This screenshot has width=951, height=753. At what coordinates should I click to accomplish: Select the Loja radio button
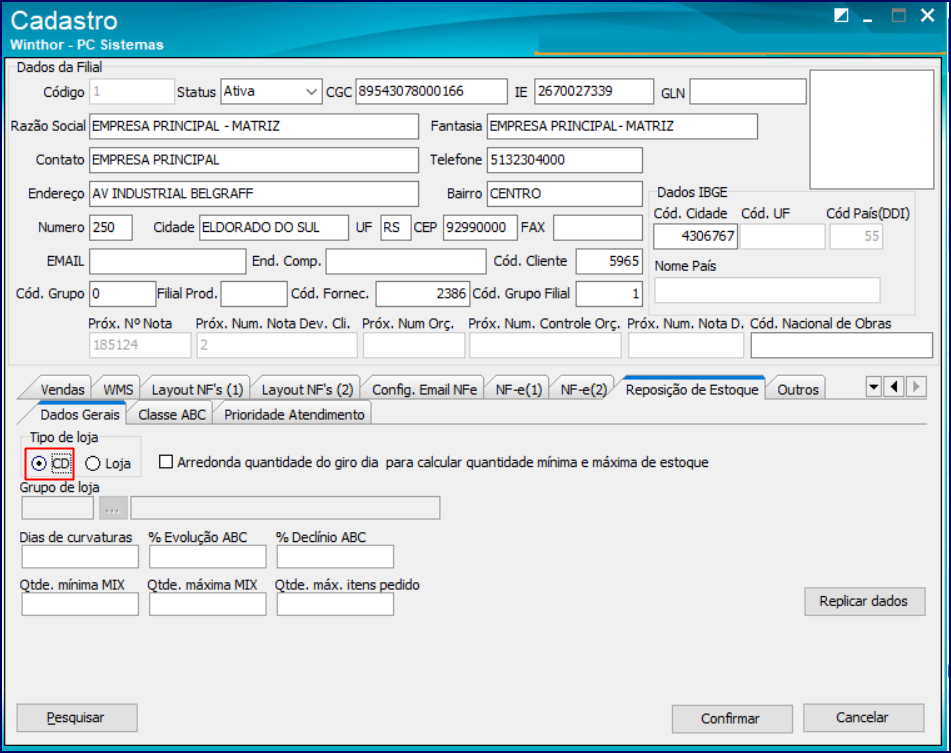(92, 464)
